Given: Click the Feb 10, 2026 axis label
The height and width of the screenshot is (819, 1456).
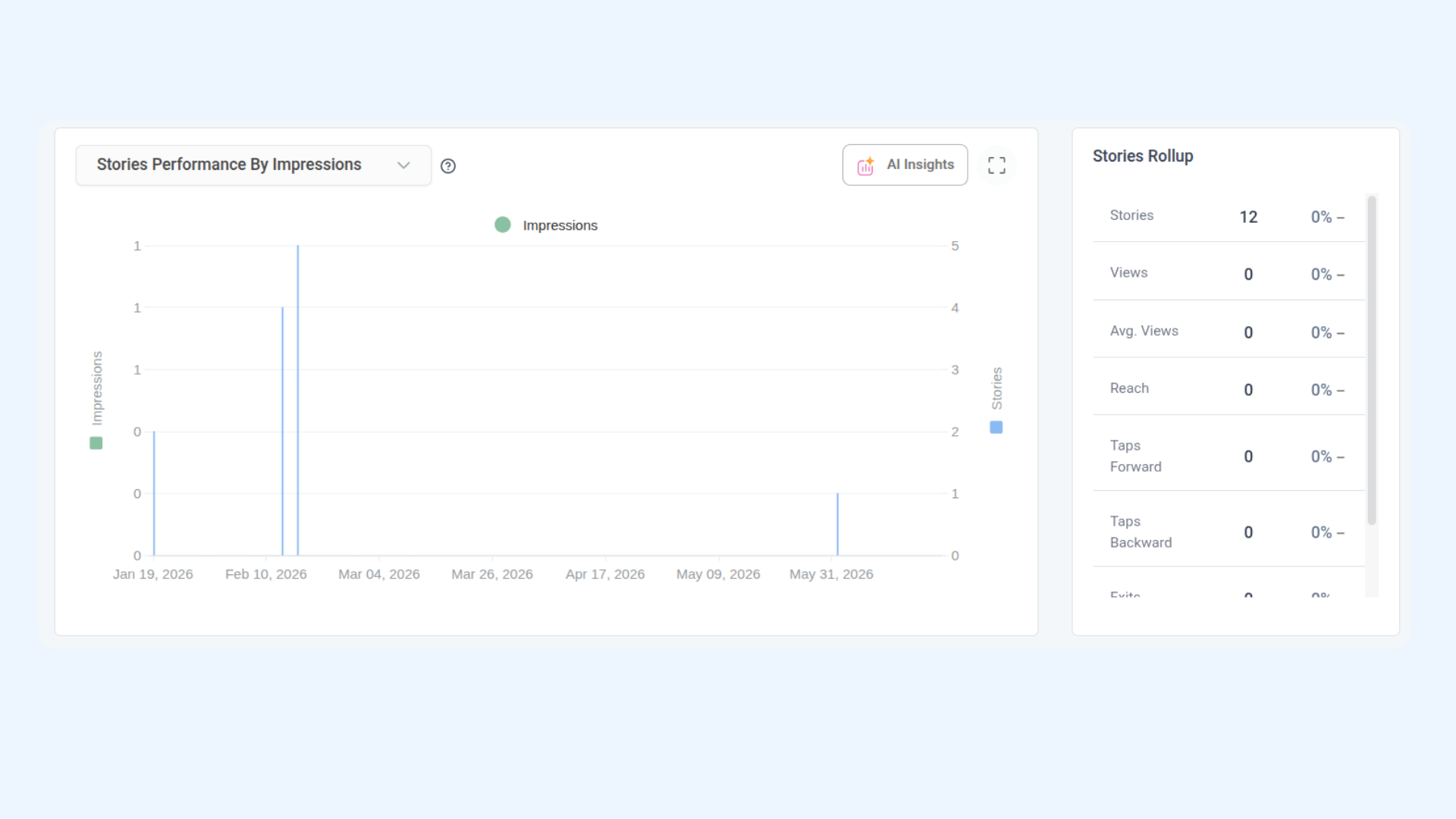Looking at the screenshot, I should click(266, 574).
